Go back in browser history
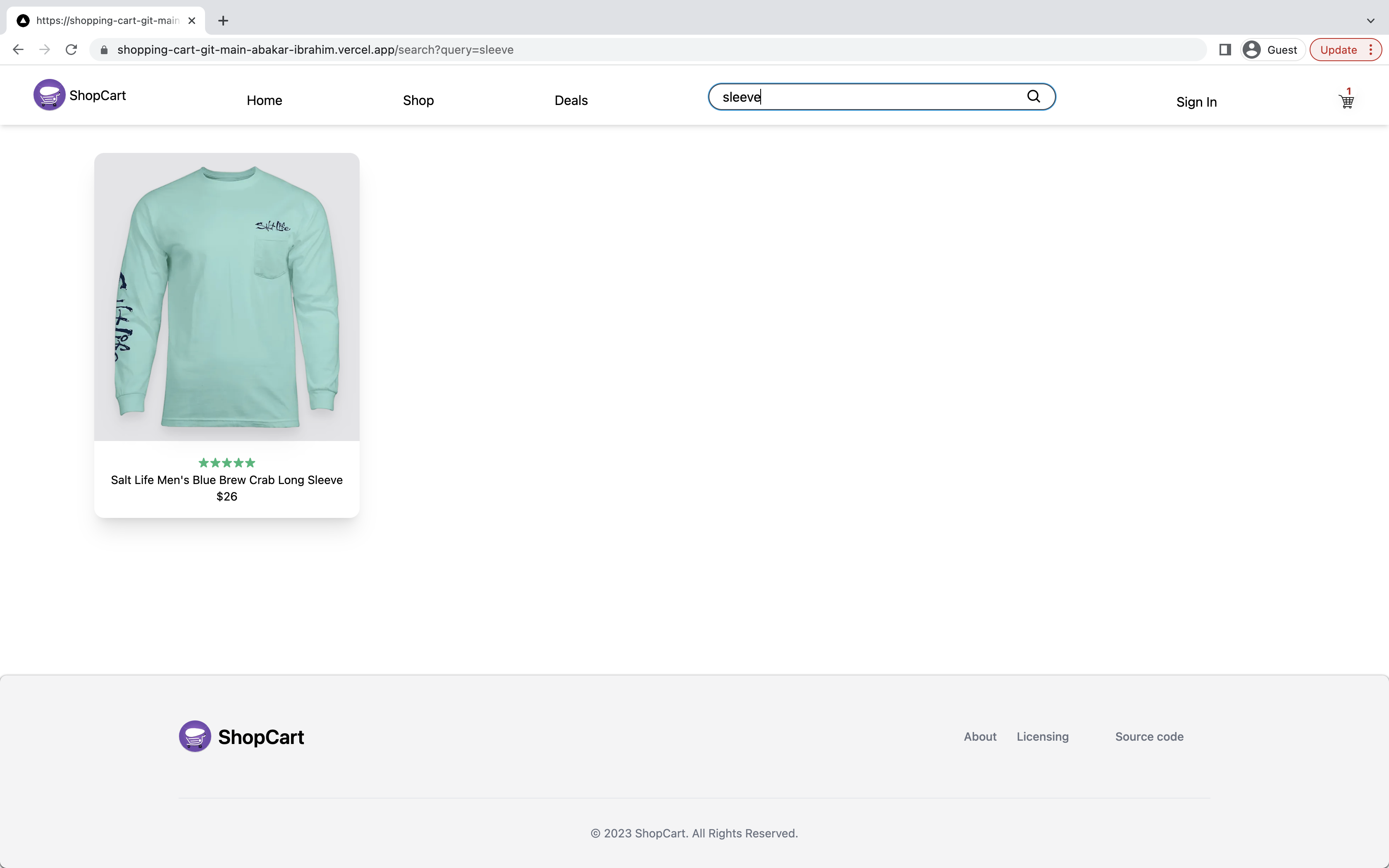 pos(18,50)
